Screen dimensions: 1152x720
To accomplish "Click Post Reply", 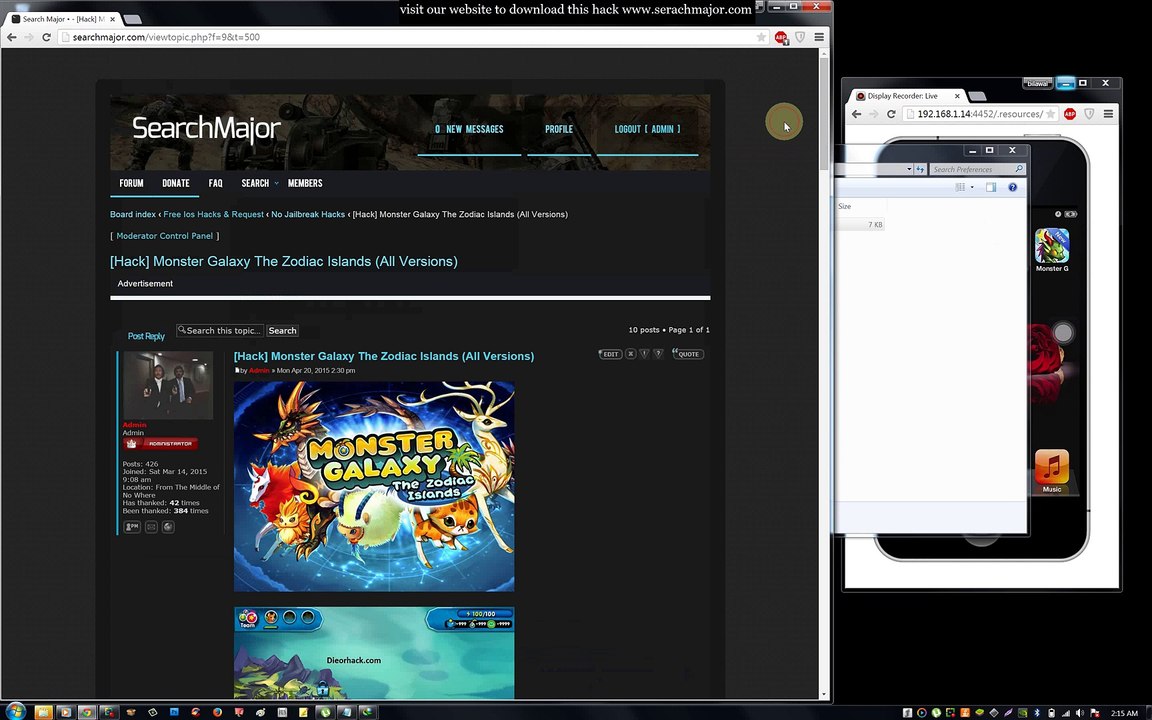I will coord(146,336).
